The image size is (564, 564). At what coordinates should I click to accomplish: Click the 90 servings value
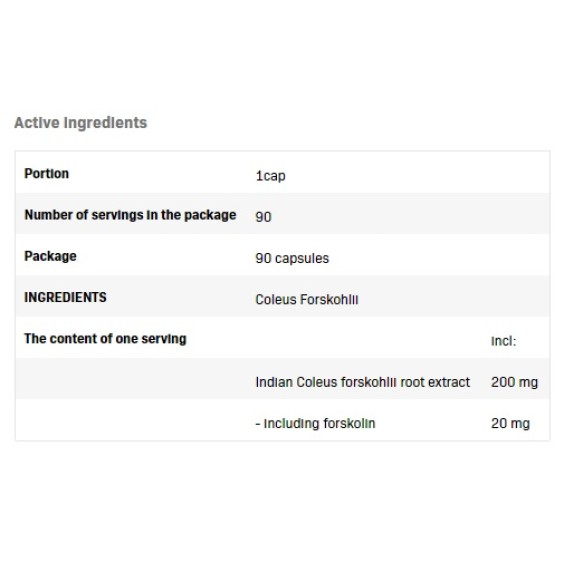(263, 217)
